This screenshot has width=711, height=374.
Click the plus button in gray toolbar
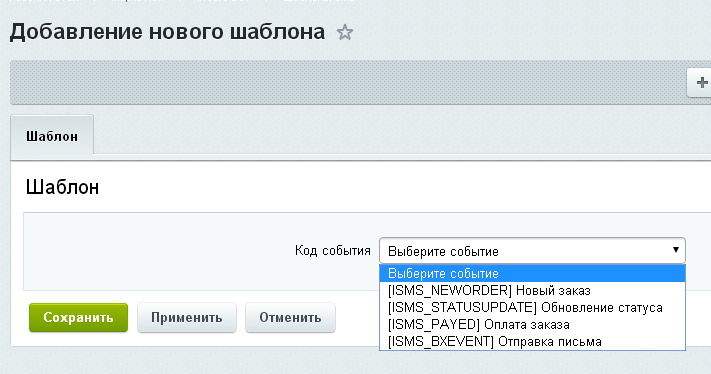[700, 83]
